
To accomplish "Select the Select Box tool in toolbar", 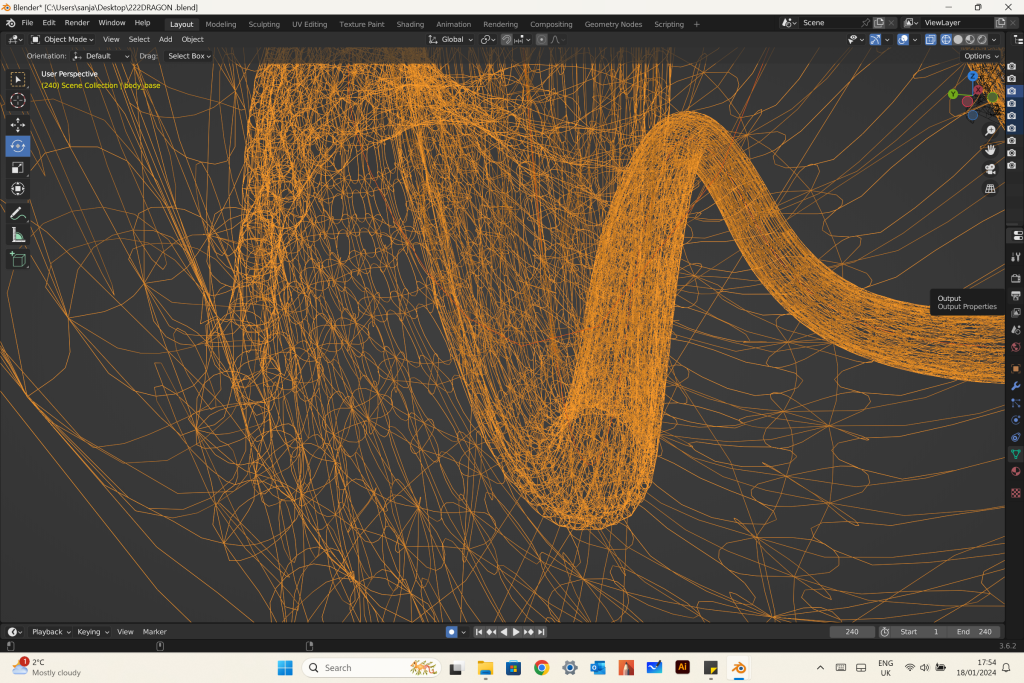I will pos(18,80).
